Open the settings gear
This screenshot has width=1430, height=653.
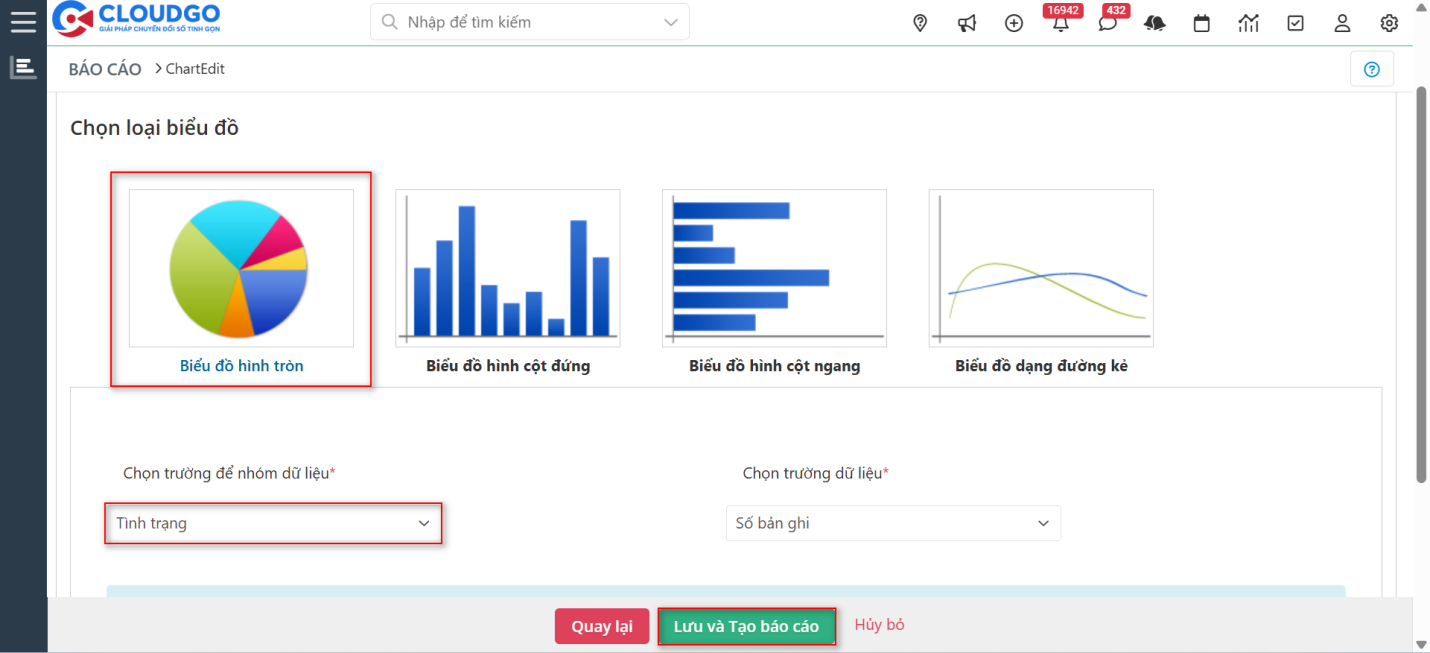click(1389, 23)
